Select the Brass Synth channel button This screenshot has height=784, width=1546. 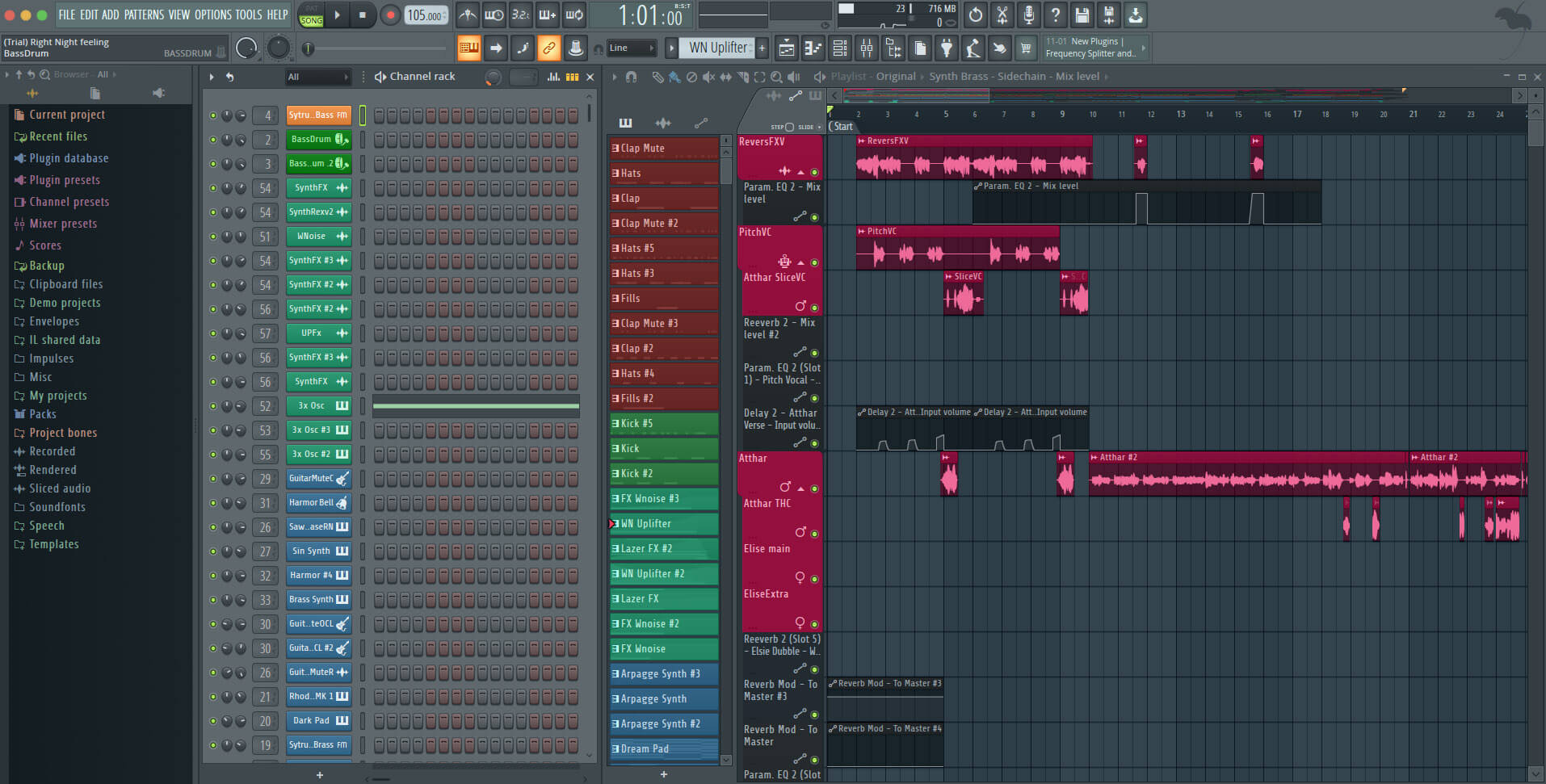pyautogui.click(x=318, y=600)
